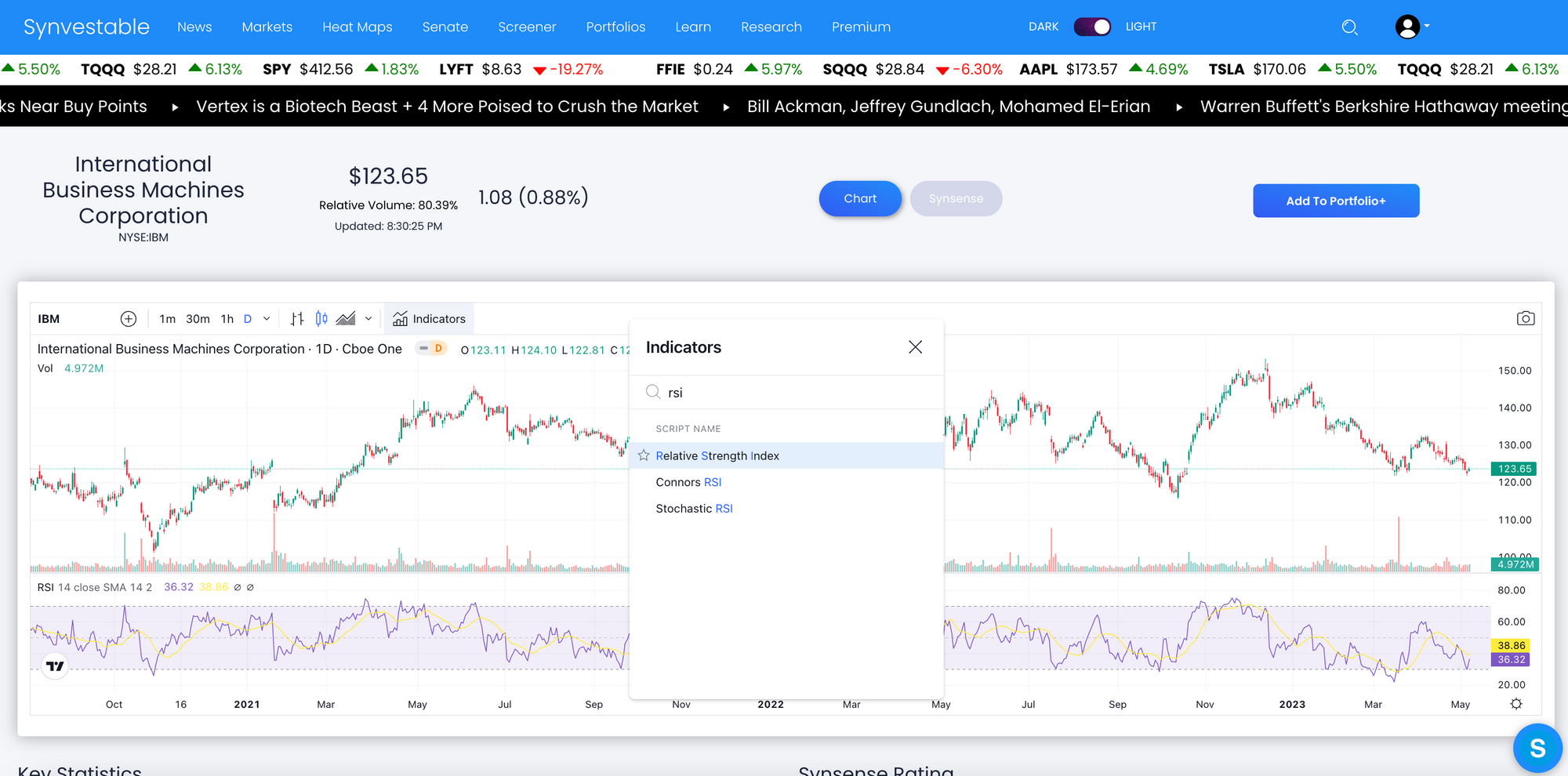This screenshot has width=1568, height=776.
Task: Select the candlestick chart style icon
Action: (x=321, y=319)
